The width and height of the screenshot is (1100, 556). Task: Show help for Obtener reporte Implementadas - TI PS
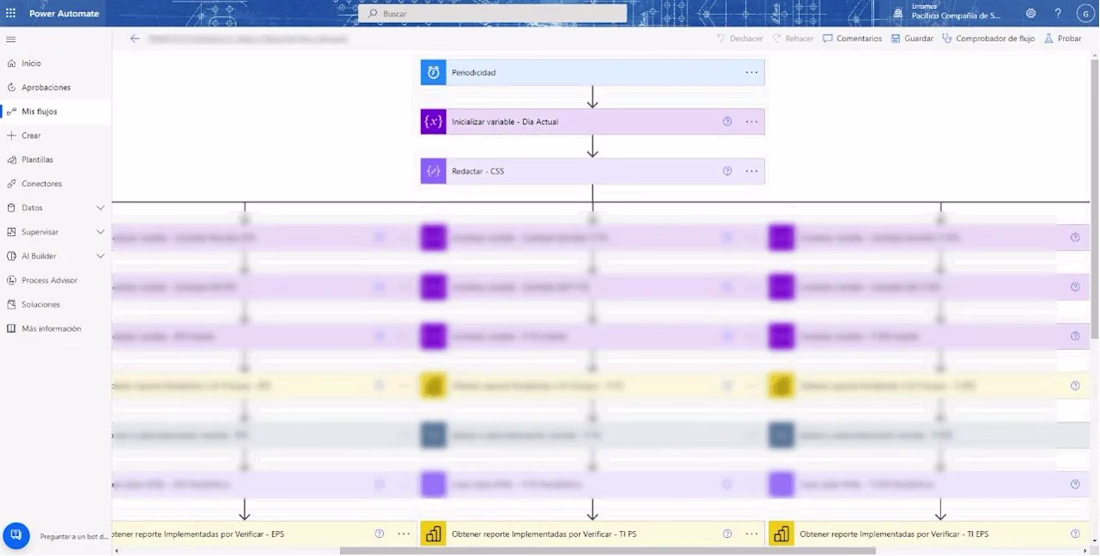727,534
